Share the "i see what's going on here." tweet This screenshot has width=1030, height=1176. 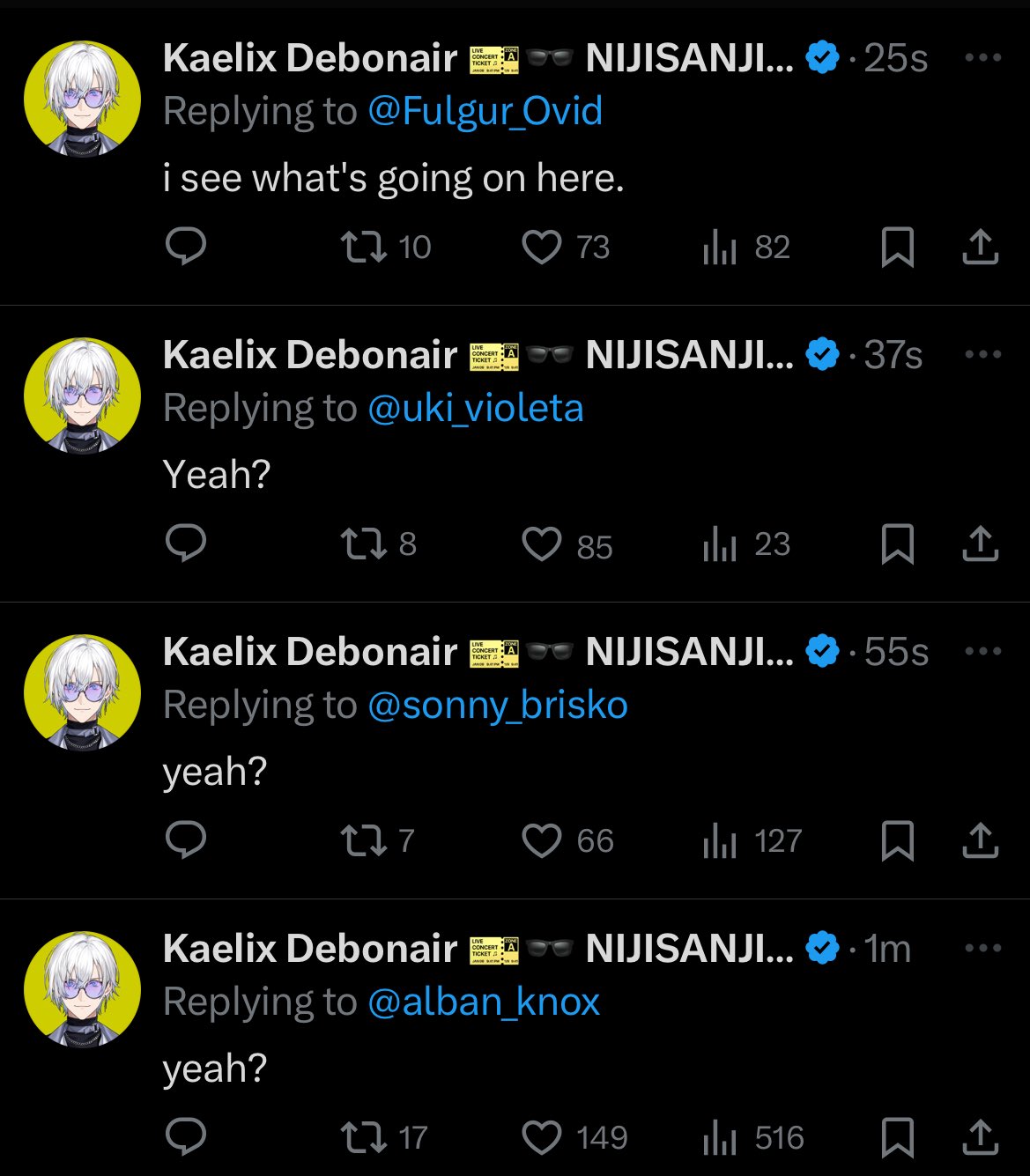[980, 247]
